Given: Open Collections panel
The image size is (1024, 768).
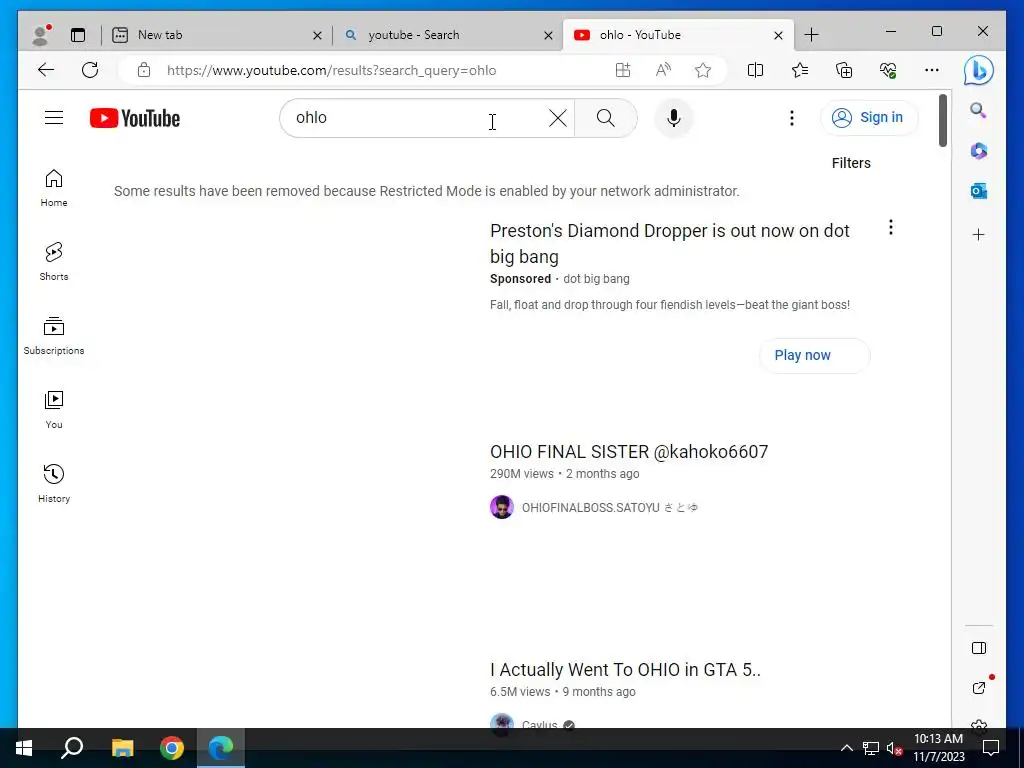Looking at the screenshot, I should (844, 70).
